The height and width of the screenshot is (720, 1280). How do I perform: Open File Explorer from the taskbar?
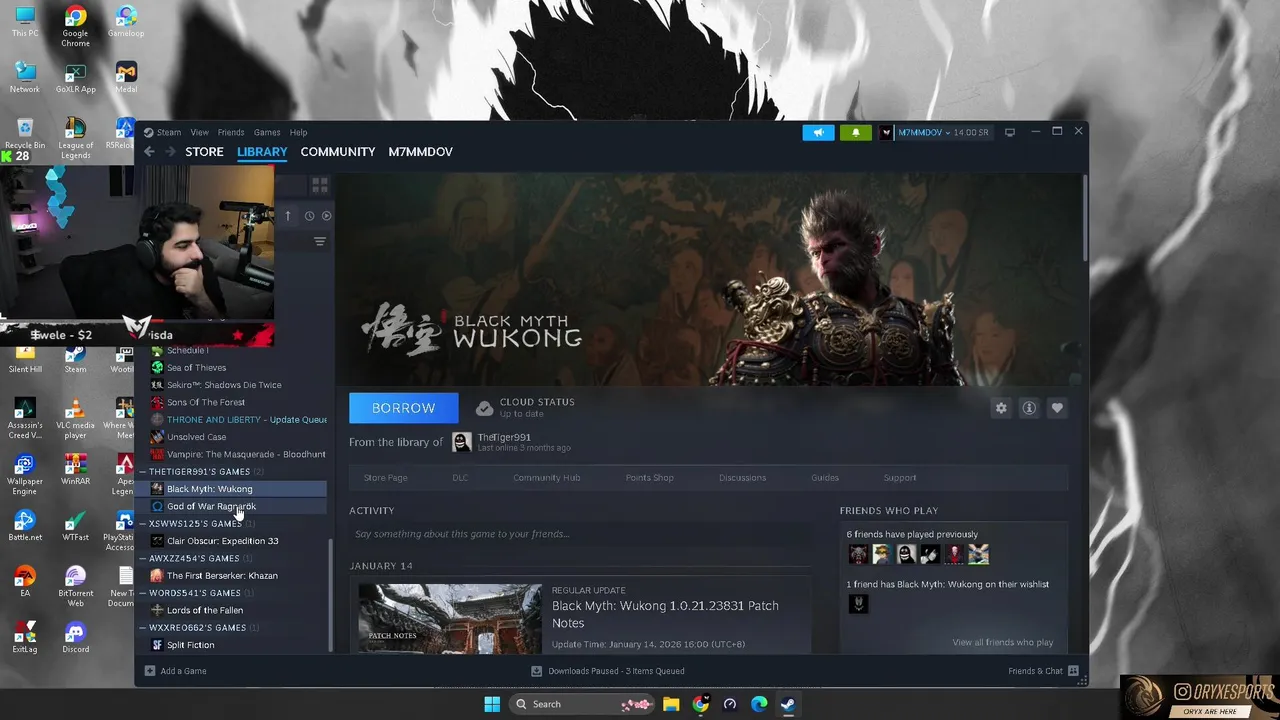tap(671, 704)
